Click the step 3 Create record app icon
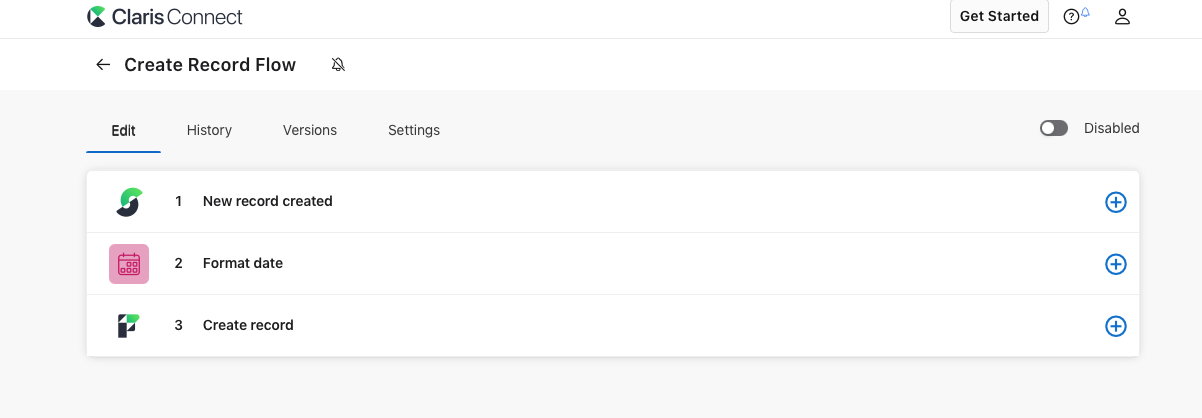The height and width of the screenshot is (418, 1202). 128,326
